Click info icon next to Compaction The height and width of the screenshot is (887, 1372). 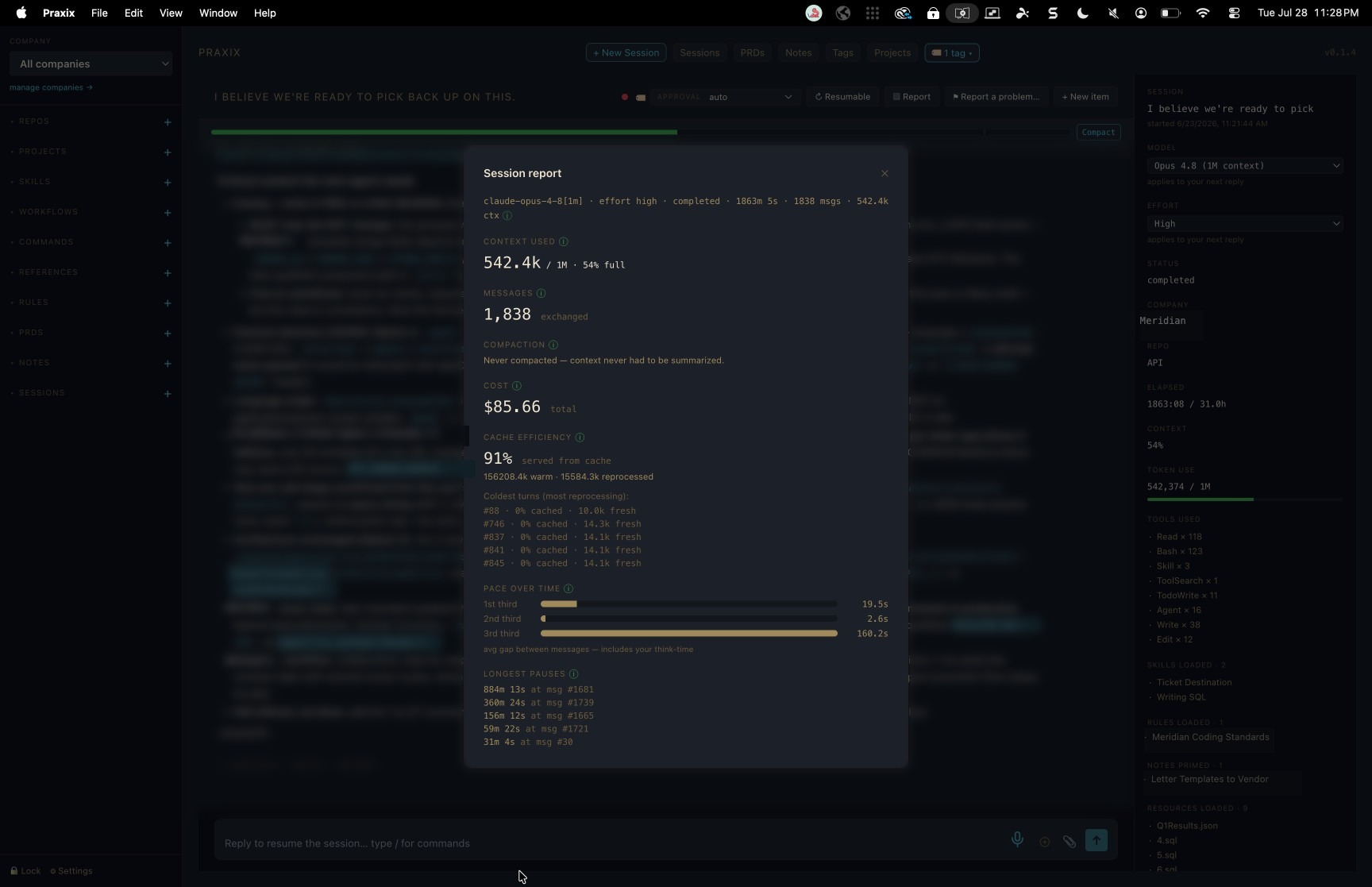coord(553,345)
